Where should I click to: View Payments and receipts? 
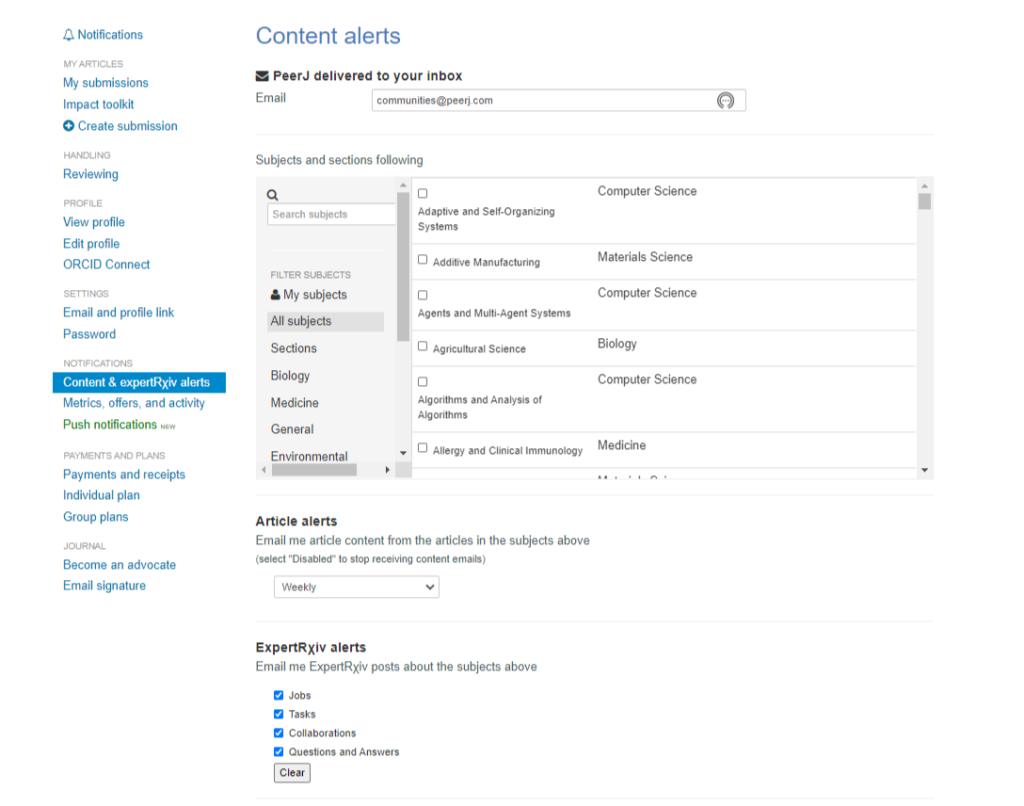tap(124, 475)
